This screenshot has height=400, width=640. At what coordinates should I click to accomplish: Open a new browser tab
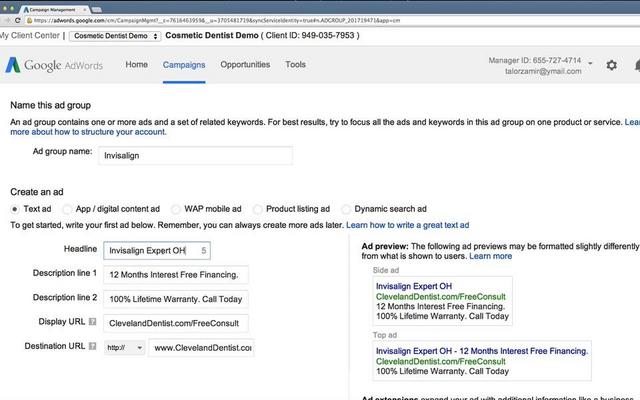click(x=97, y=9)
